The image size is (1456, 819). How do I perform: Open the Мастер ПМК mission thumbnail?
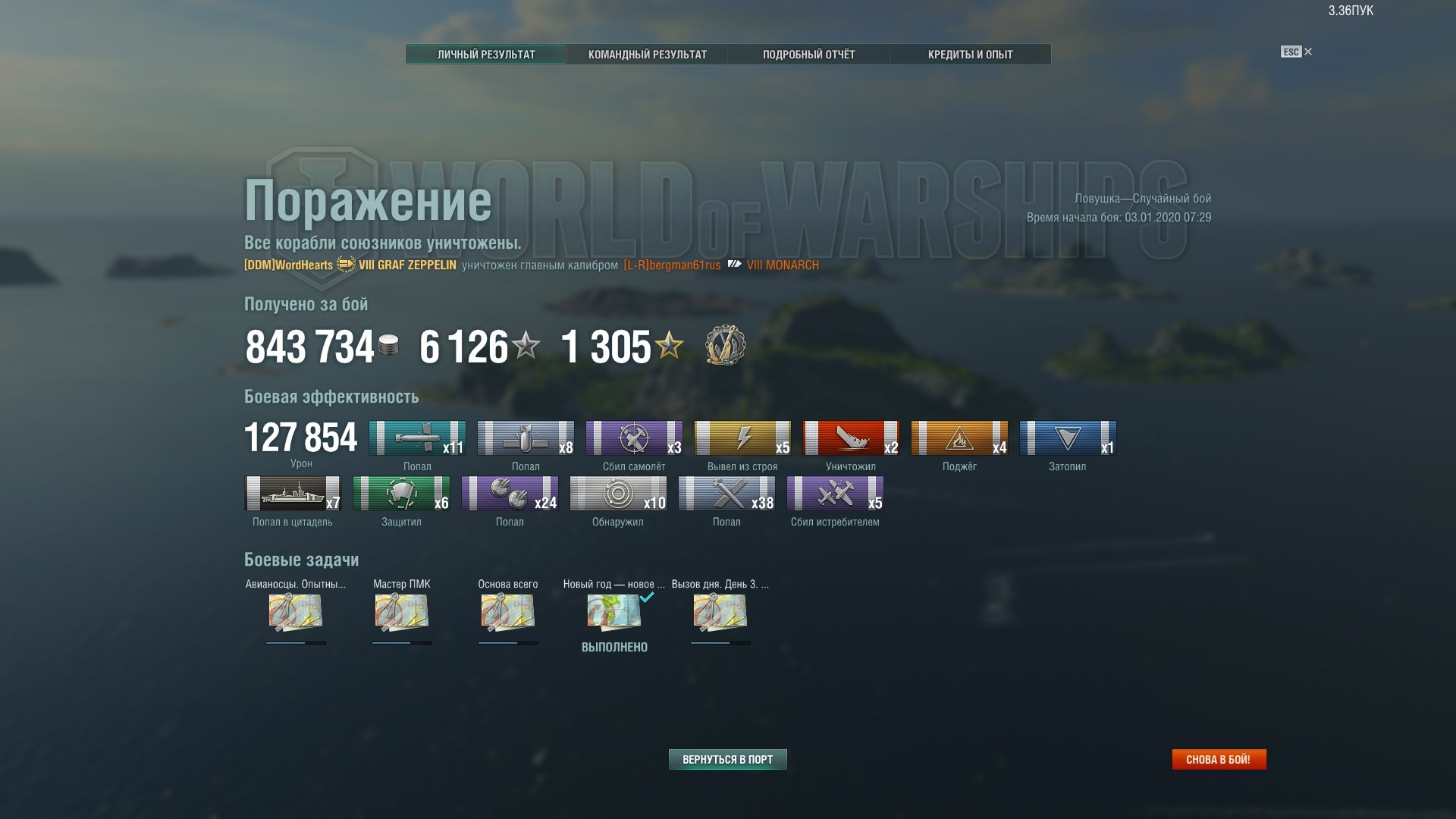402,613
